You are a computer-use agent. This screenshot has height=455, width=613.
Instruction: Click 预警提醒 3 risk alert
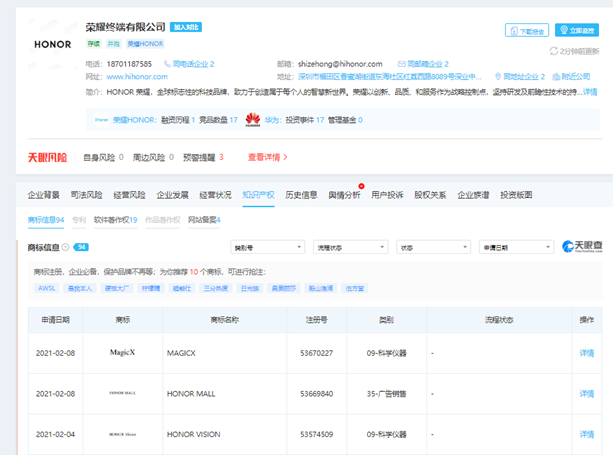(203, 157)
